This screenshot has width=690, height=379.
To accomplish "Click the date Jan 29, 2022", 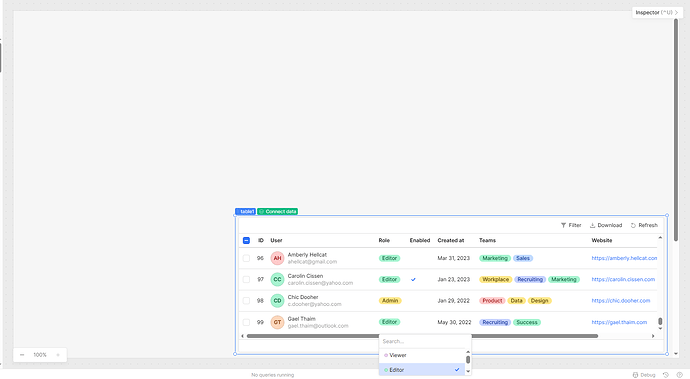I will [x=454, y=301].
